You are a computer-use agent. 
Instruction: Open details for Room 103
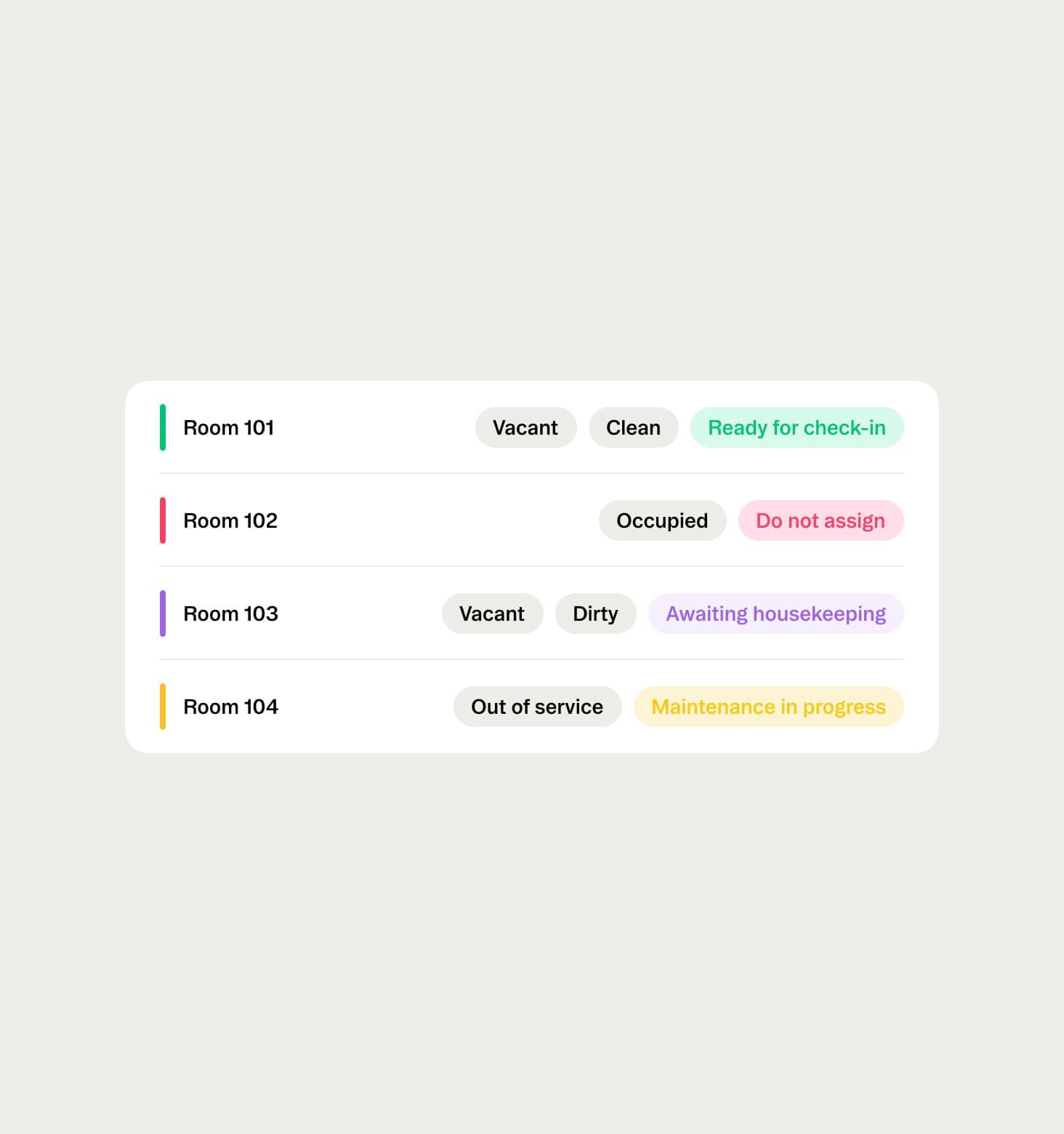230,614
